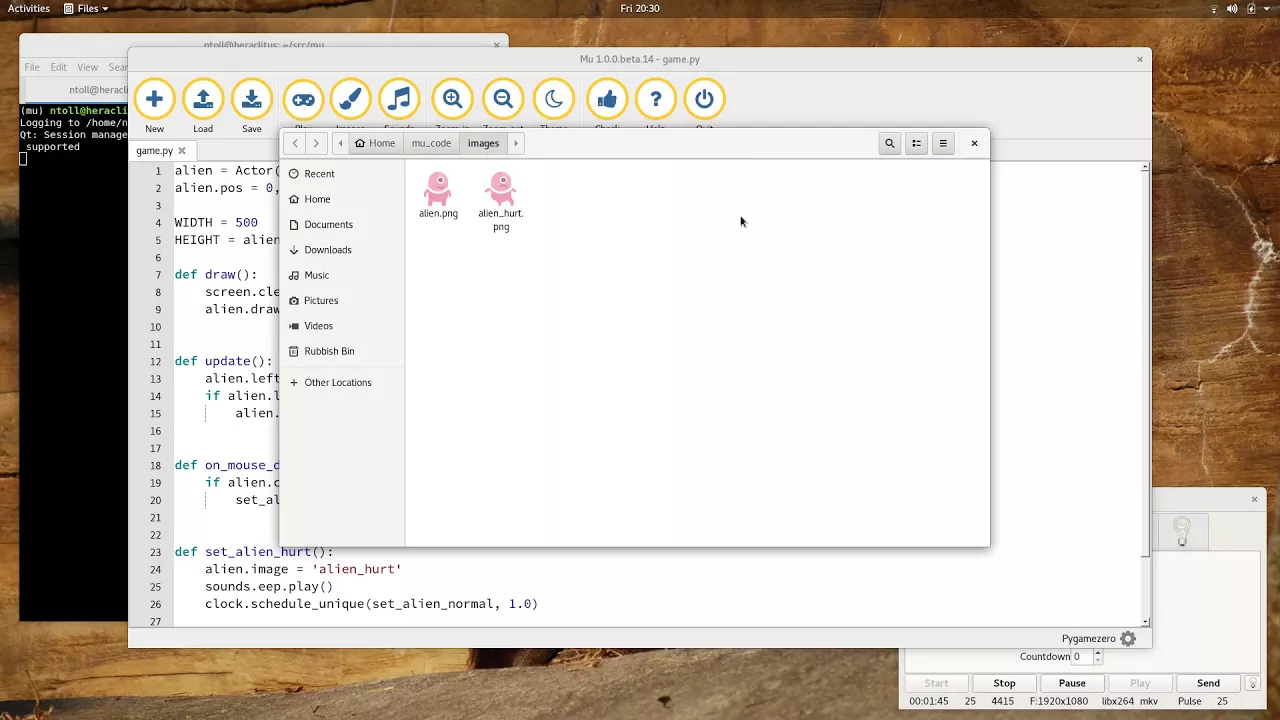
Task: Click the Stop recording button
Action: pos(1004,683)
